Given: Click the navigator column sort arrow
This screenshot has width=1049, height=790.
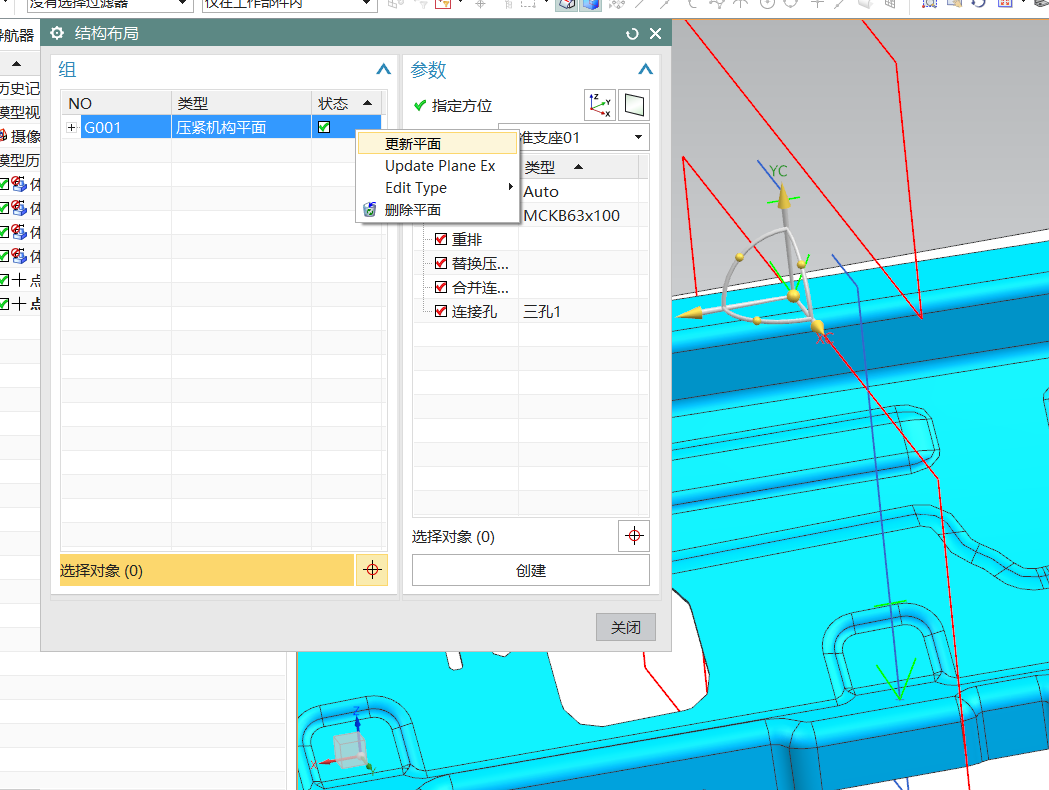Looking at the screenshot, I should tap(17, 64).
